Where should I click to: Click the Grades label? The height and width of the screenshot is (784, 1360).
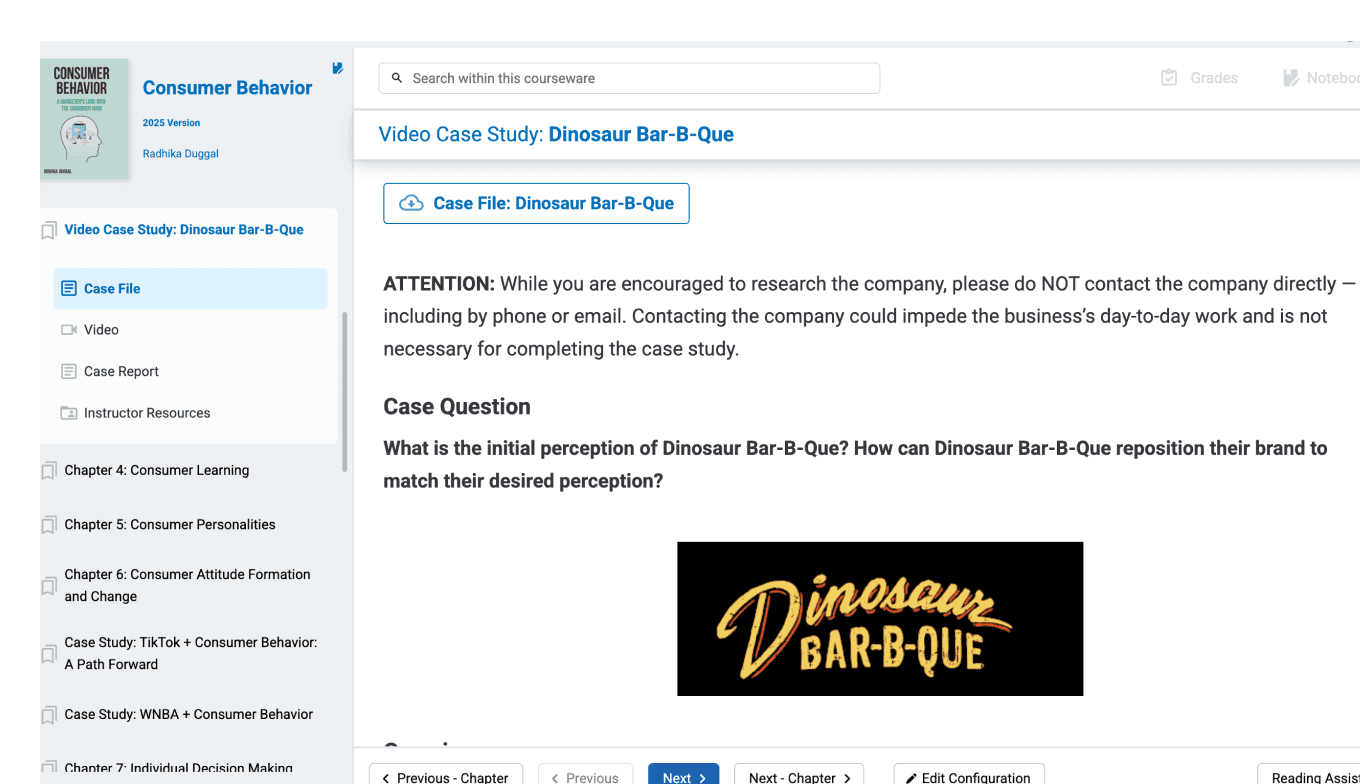[x=1214, y=78]
